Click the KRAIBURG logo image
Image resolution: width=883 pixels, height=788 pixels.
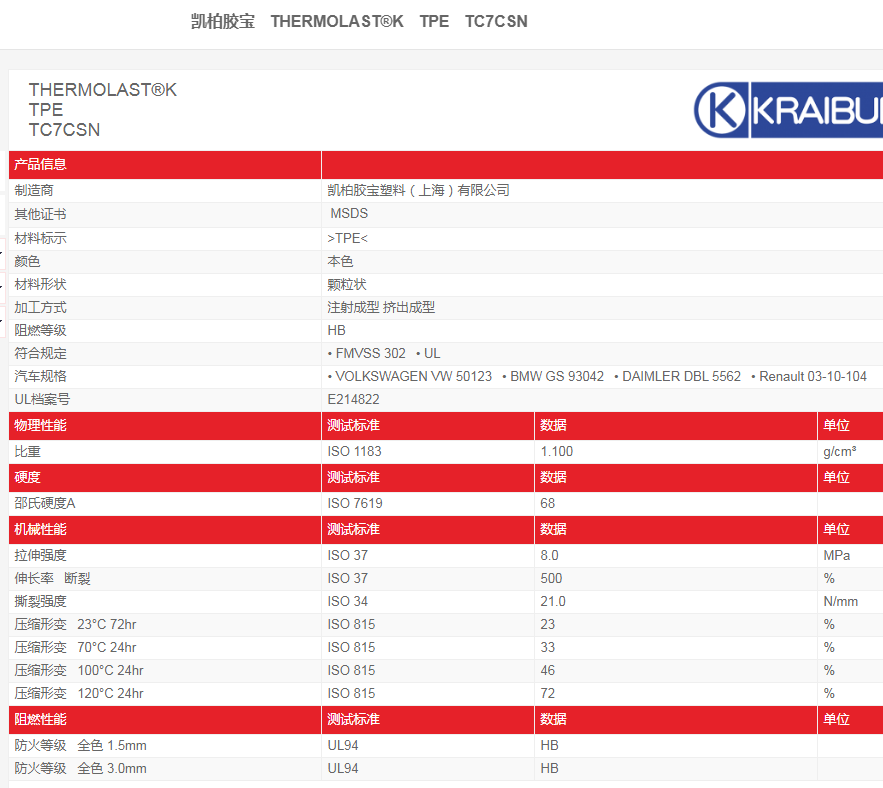[x=788, y=110]
